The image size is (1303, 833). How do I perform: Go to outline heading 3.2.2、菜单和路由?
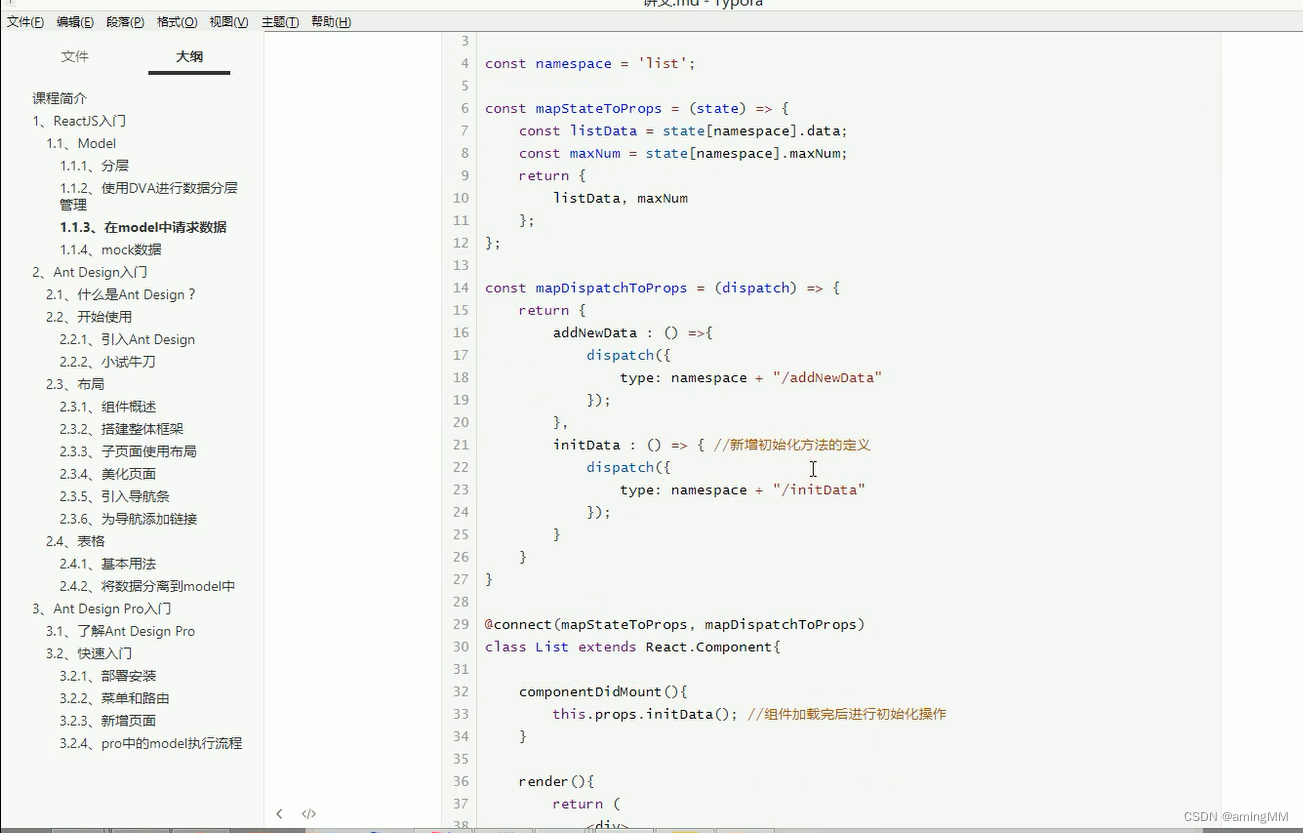[x=114, y=699]
